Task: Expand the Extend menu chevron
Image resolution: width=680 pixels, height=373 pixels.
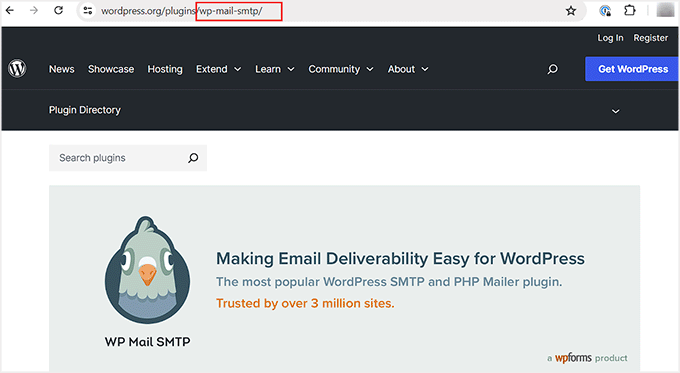Action: click(238, 69)
